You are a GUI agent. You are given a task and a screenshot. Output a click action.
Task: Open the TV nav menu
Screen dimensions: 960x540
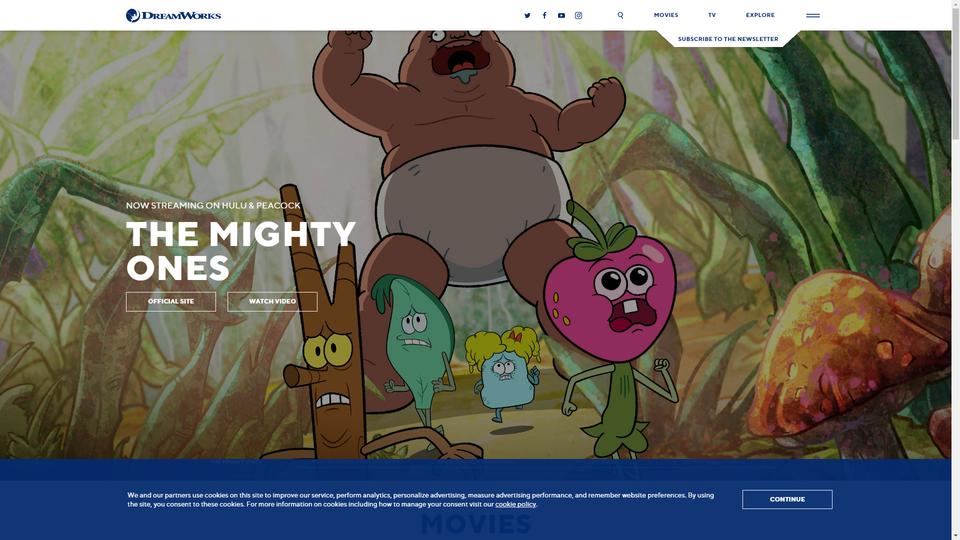pos(712,15)
